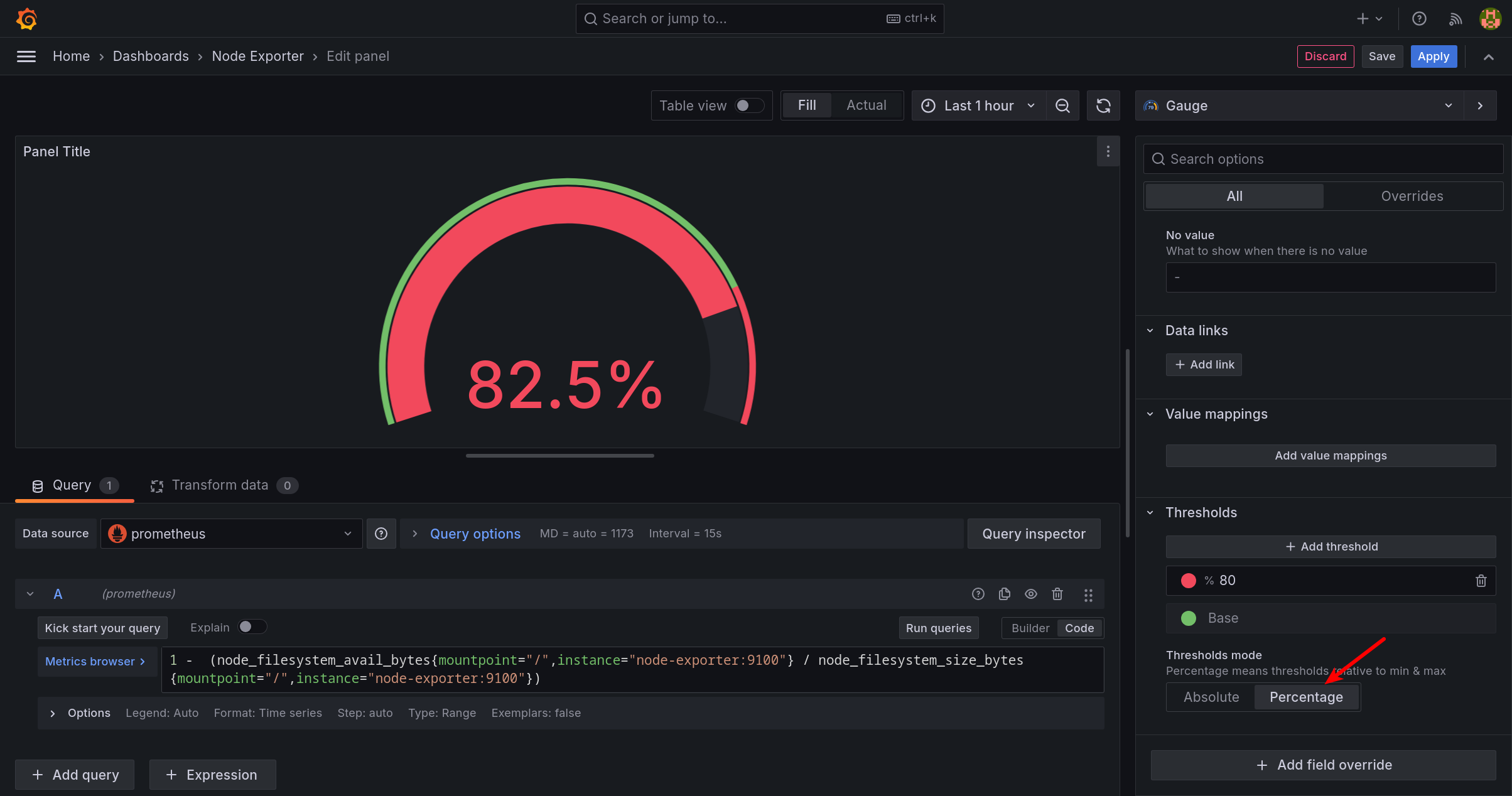Collapse the Value mappings section
The height and width of the screenshot is (796, 1512).
coord(1150,414)
